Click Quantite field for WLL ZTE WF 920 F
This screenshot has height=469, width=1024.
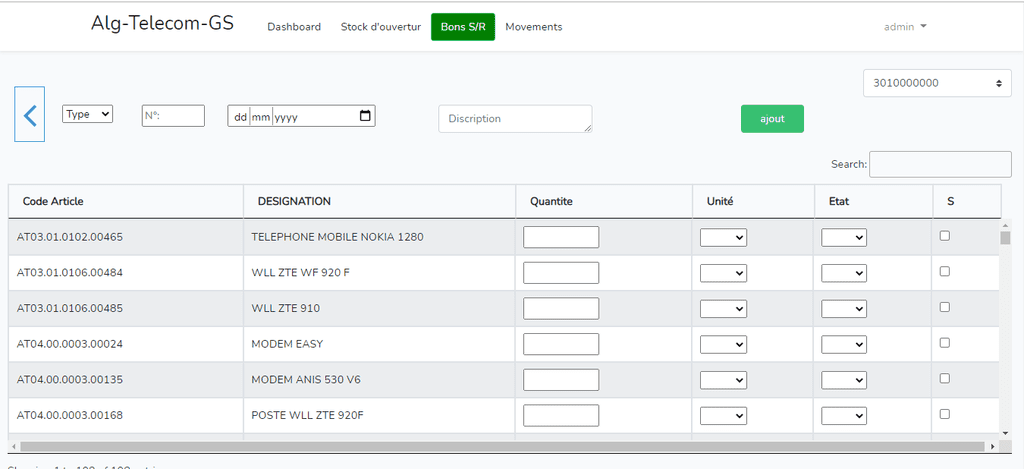click(561, 272)
